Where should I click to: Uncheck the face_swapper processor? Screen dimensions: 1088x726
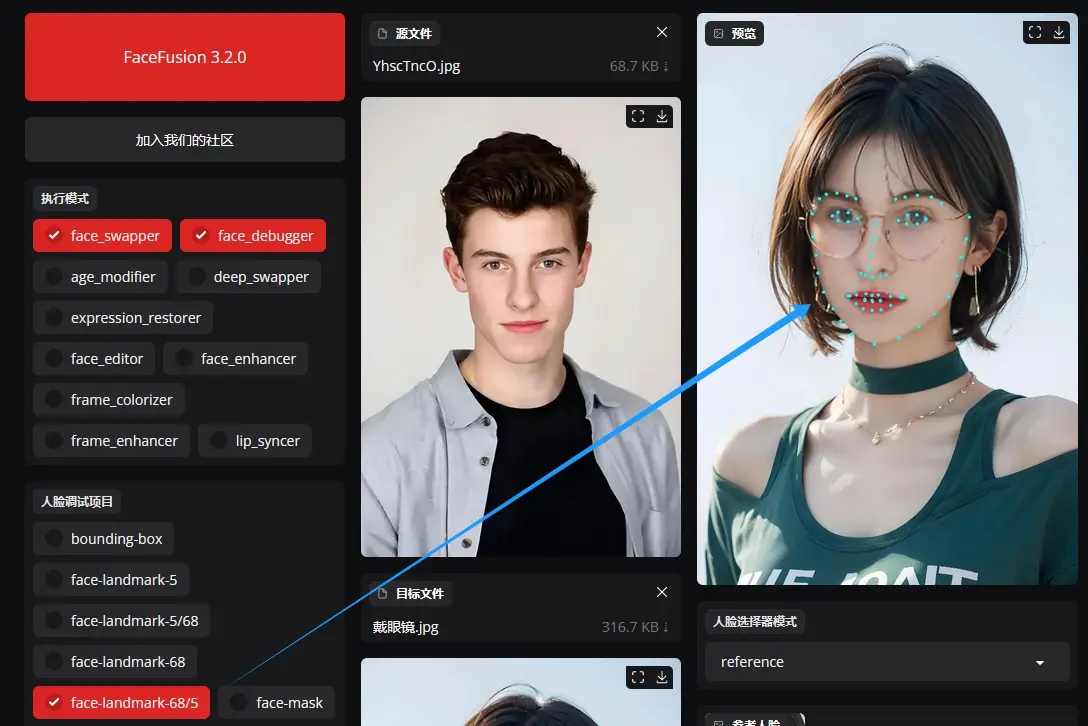click(x=102, y=236)
